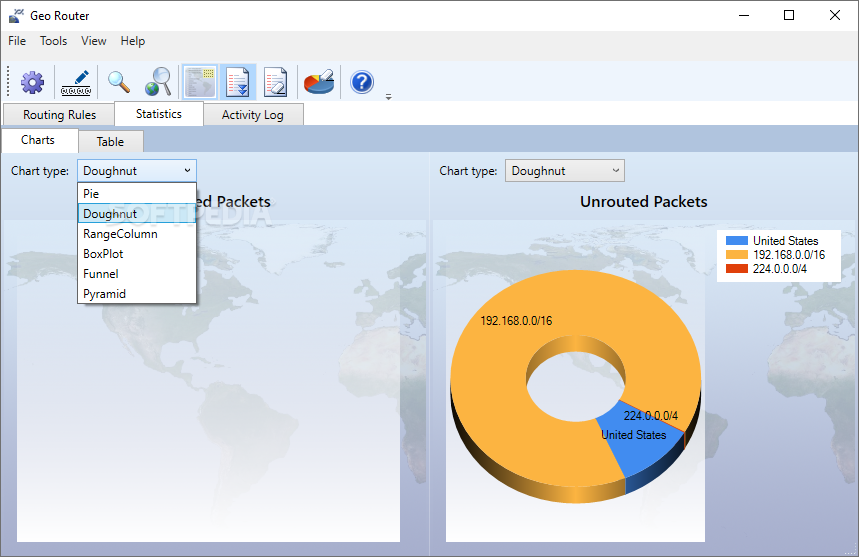The image size is (859, 557).
Task: Maximize the Geo Router window
Action: (789, 15)
